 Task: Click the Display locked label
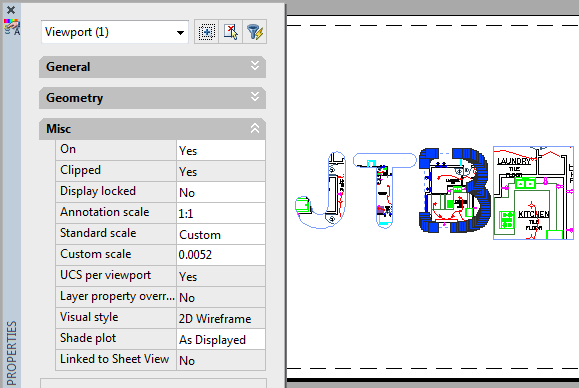tap(98, 191)
